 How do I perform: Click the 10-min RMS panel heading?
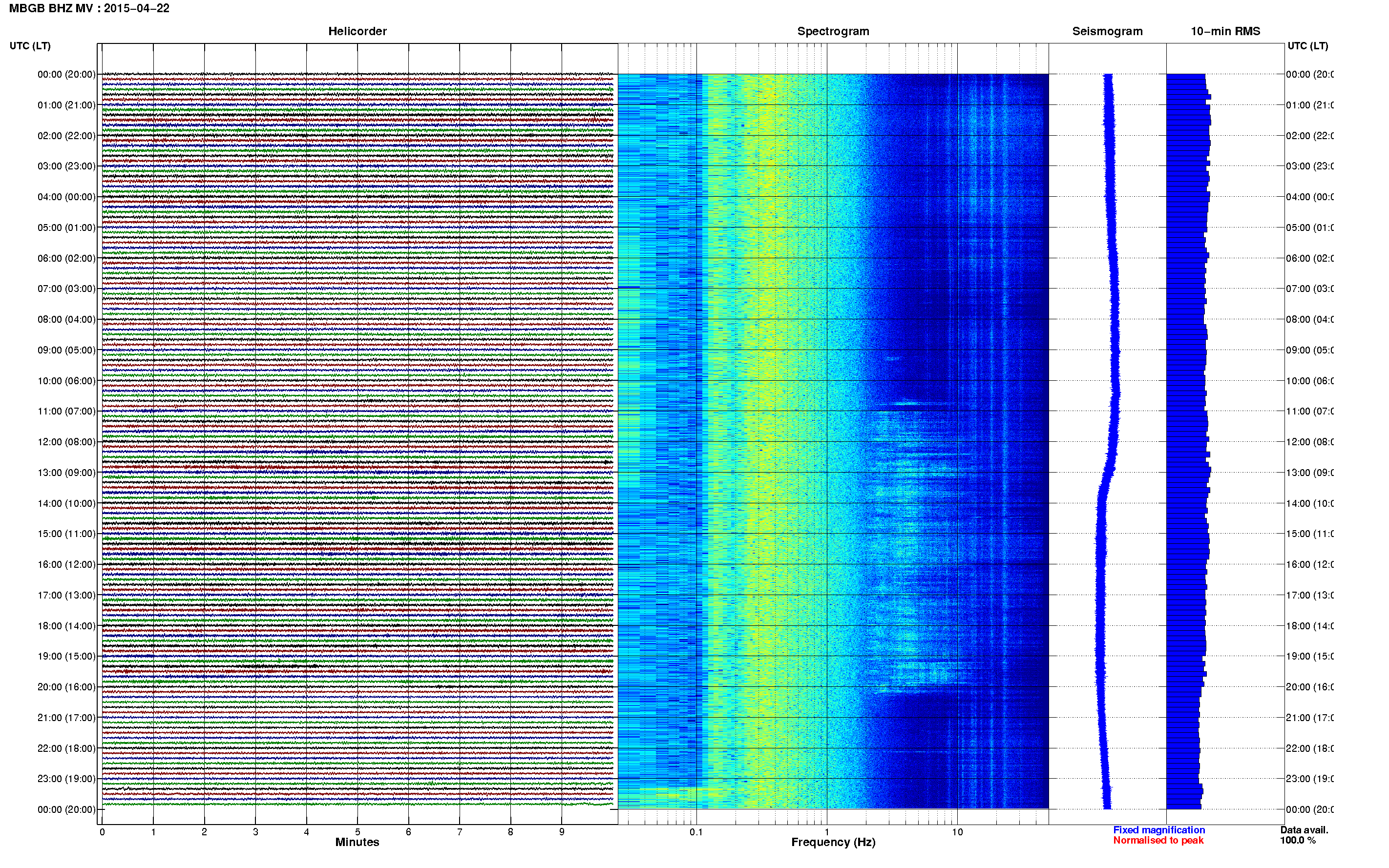[1225, 32]
